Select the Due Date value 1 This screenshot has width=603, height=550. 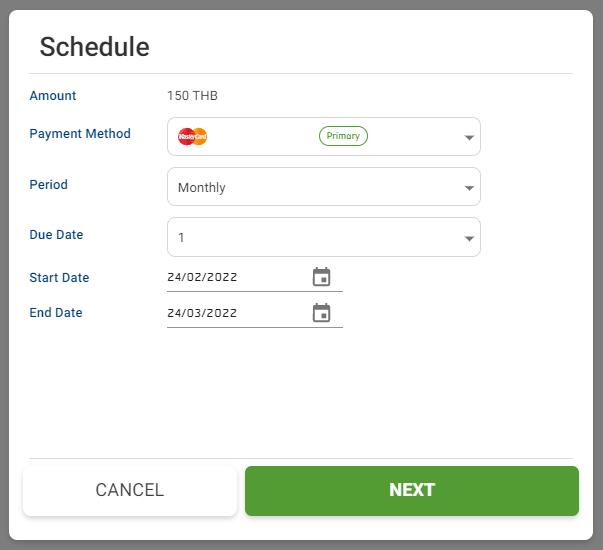(181, 238)
